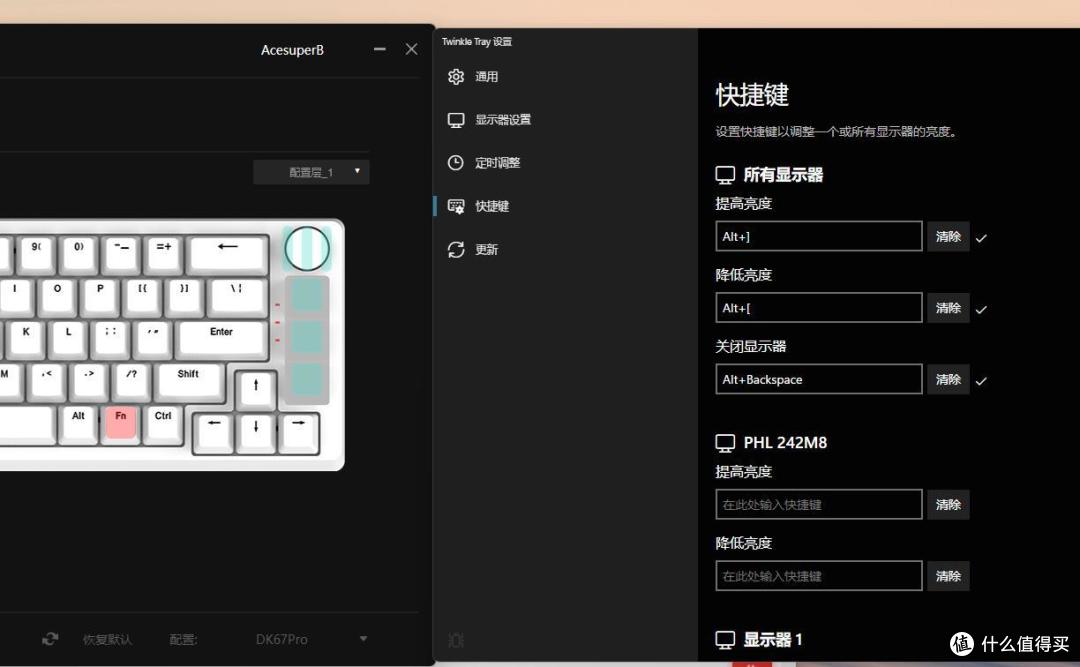Select the 0) key on virtual keyboard
The width and height of the screenshot is (1080, 667).
coord(79,253)
